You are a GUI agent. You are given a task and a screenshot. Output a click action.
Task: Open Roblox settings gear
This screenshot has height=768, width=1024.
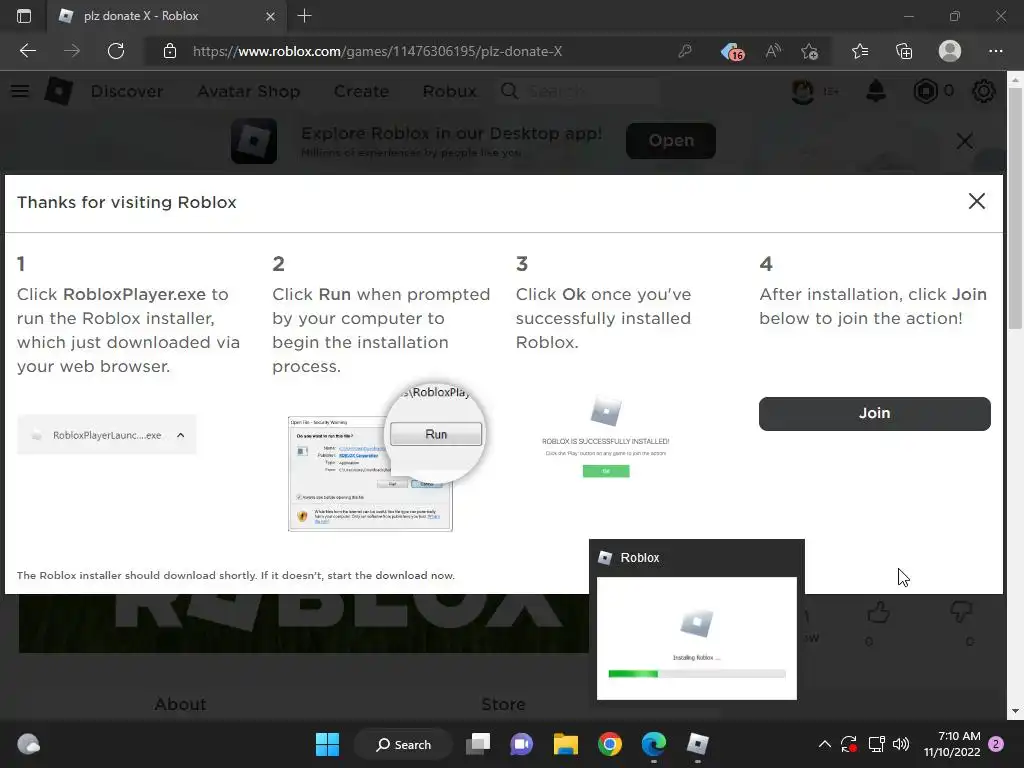pos(984,91)
